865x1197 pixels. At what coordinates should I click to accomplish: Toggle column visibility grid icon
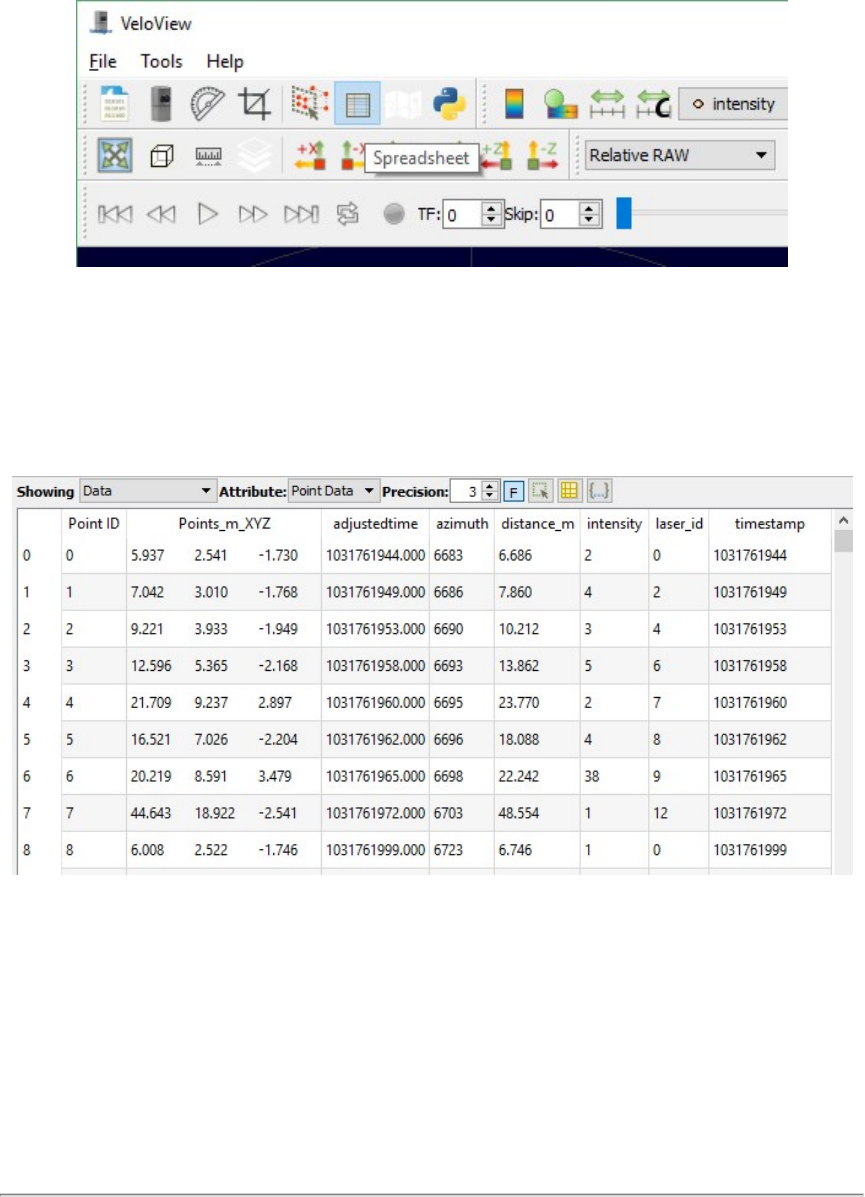(569, 491)
